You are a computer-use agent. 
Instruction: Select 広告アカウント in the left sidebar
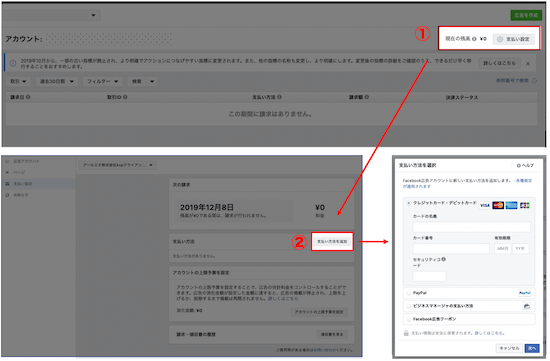27,162
